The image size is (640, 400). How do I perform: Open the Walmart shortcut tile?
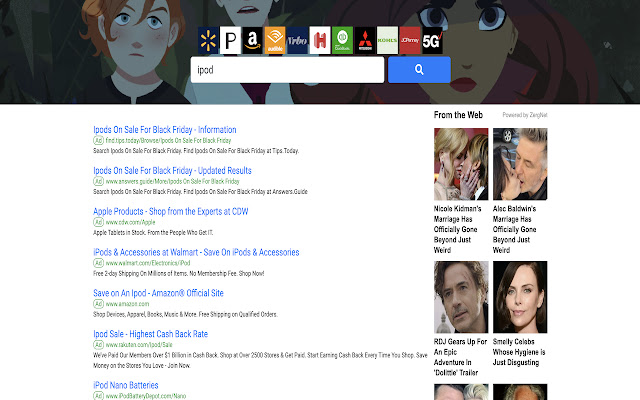pyautogui.click(x=208, y=40)
